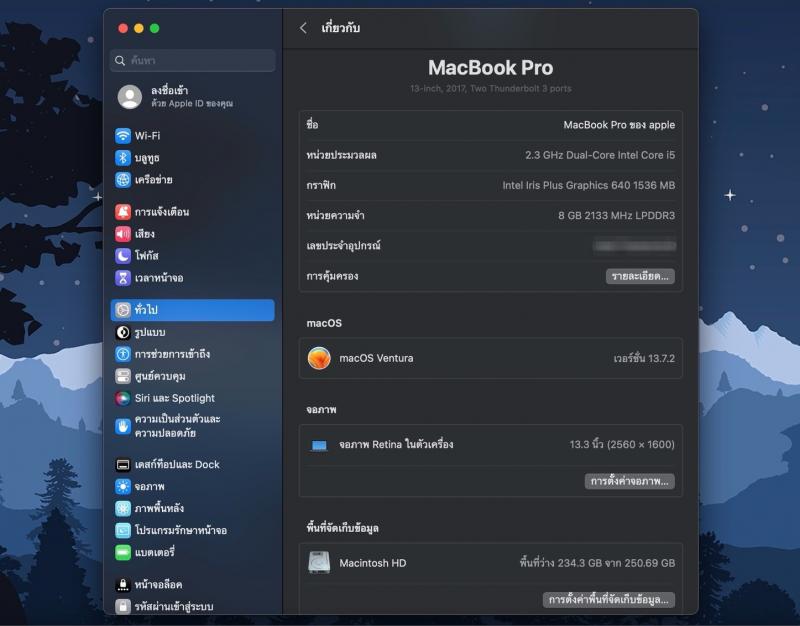Click the computer name 'MacBook Pro ของ apple'
This screenshot has height=626, width=800.
[619, 125]
